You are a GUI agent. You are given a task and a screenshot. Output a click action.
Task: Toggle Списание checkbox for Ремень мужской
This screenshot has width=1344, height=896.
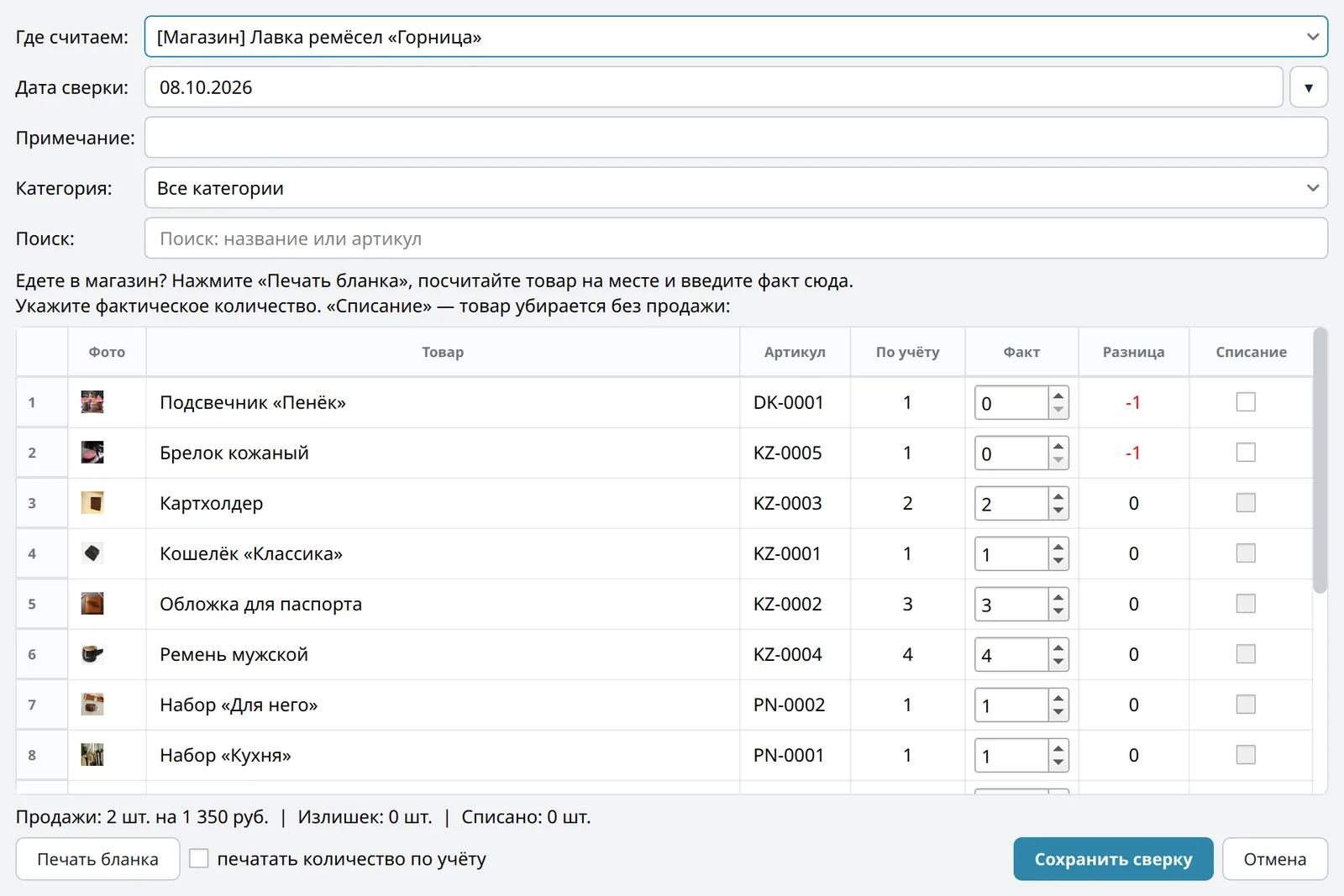click(1246, 654)
